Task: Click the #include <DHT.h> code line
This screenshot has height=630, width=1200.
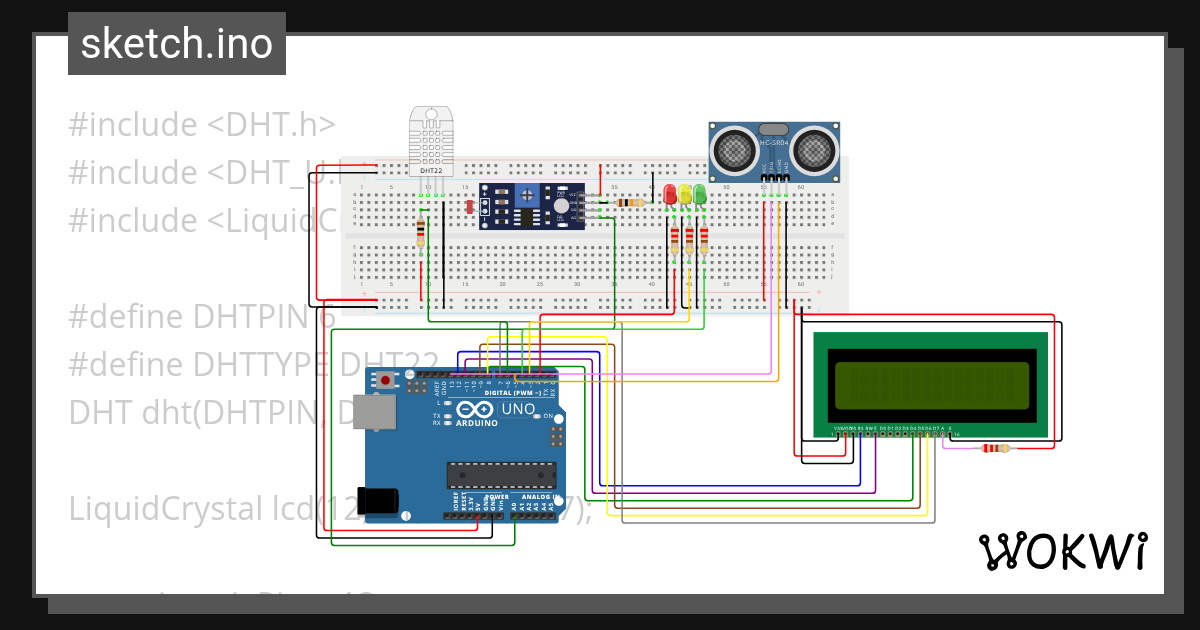Action: click(200, 123)
